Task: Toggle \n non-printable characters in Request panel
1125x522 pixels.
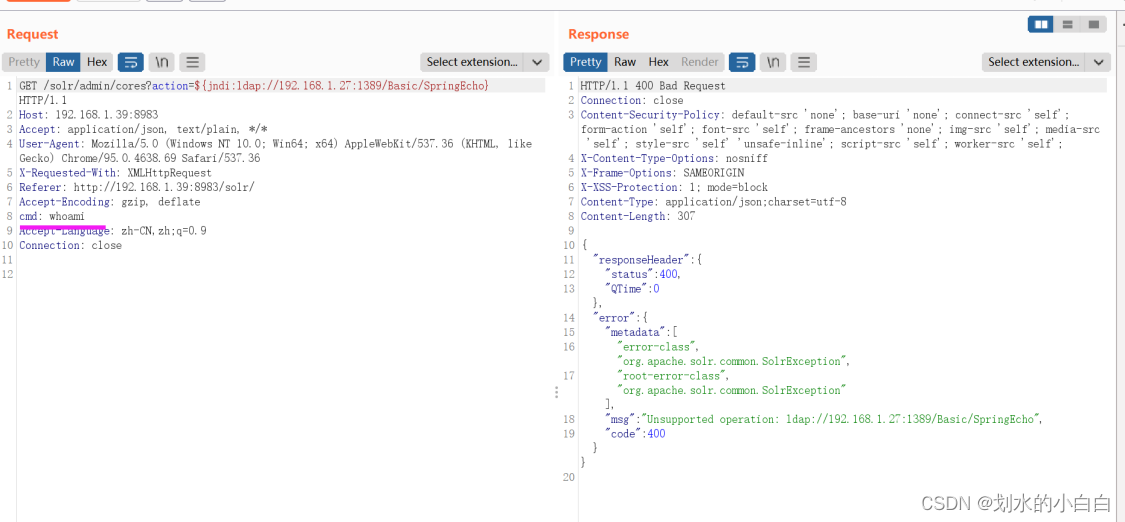Action: (161, 62)
